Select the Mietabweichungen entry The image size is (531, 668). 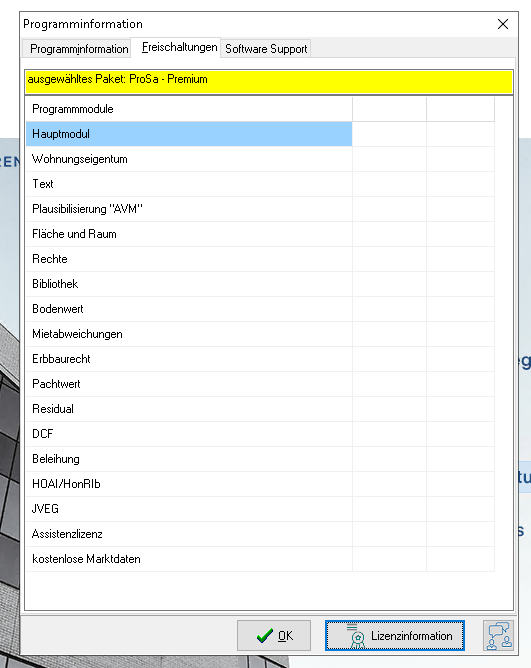click(189, 334)
